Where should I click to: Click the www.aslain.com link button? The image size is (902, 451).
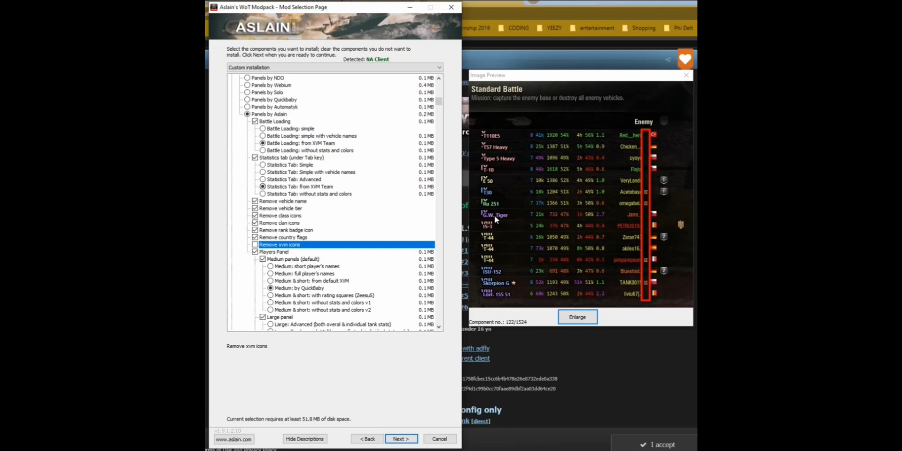234,439
